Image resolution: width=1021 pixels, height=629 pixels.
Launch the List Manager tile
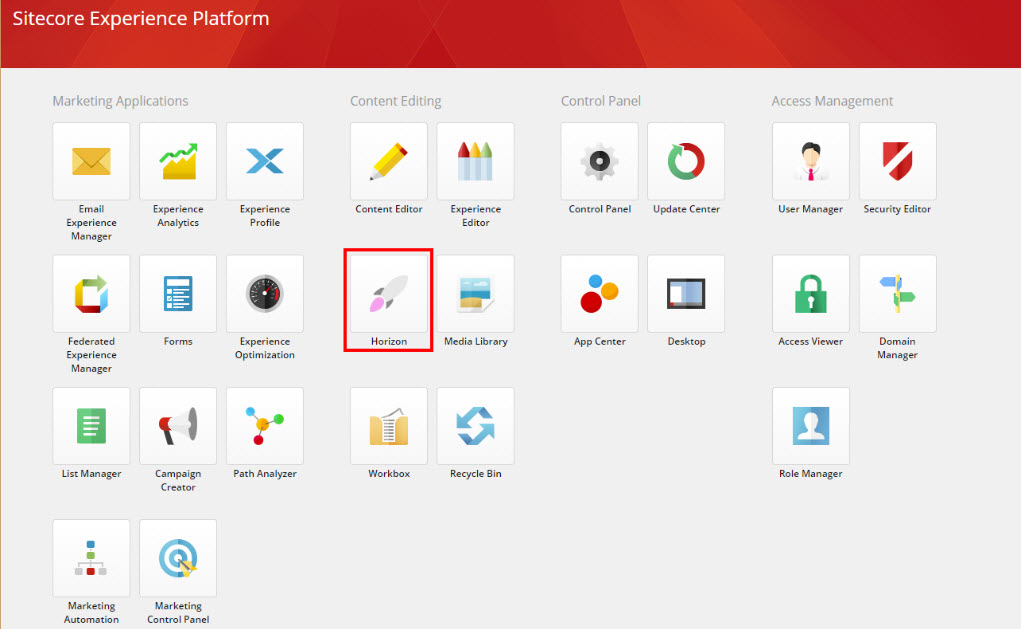point(91,426)
